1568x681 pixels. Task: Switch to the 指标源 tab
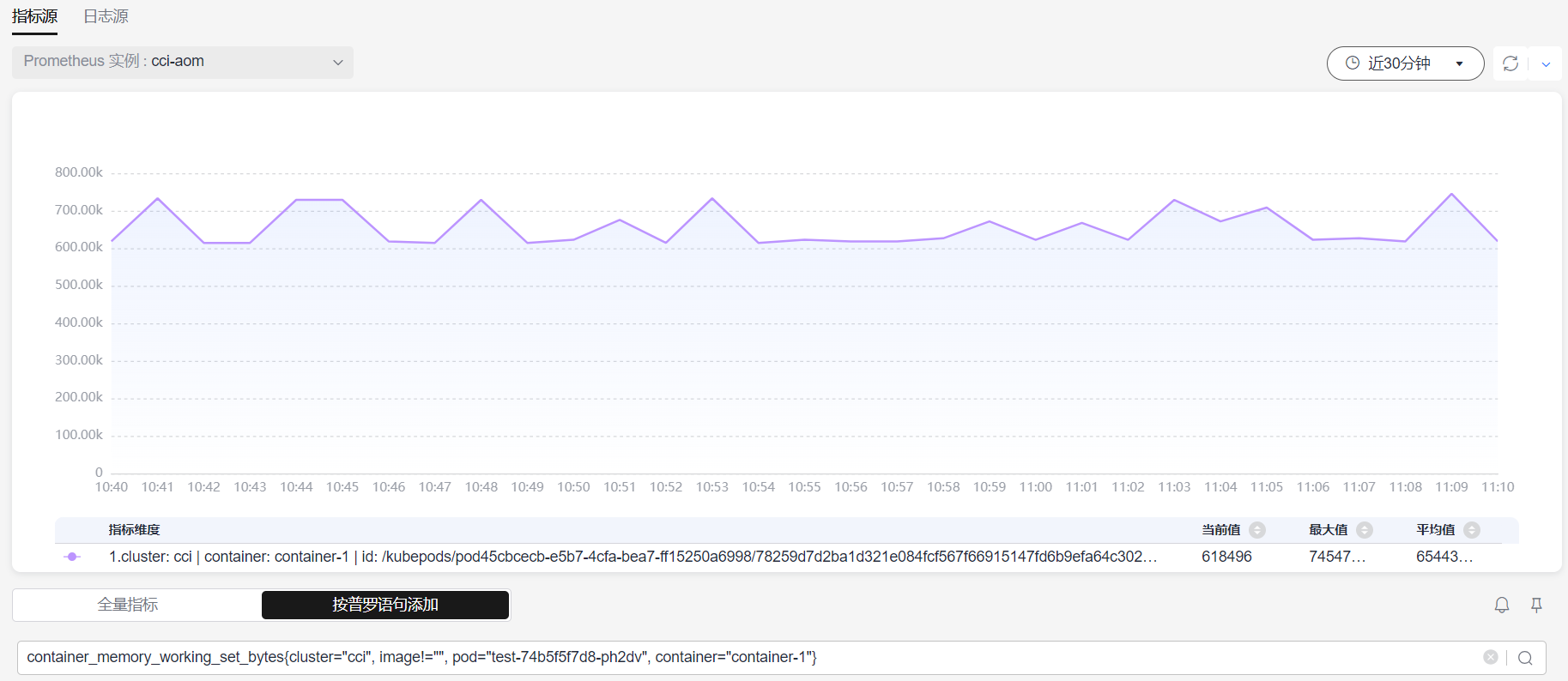pos(34,16)
